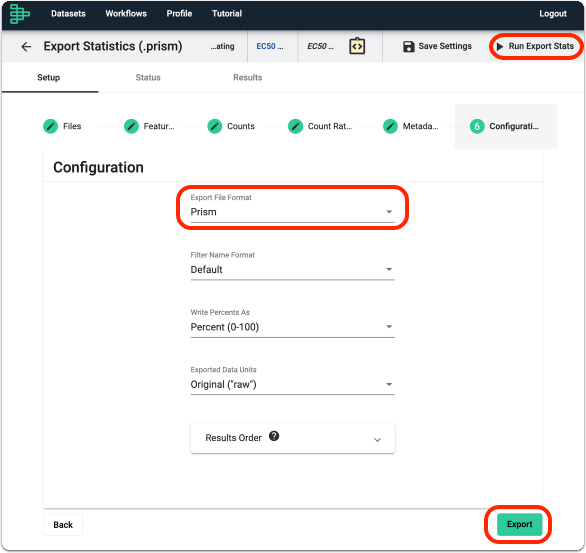Click the play icon for Run Export Stats
586x553 pixels.
click(x=500, y=46)
